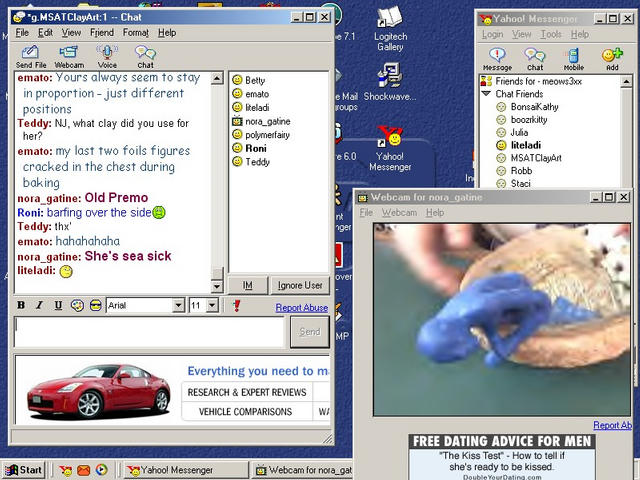Click the red exclamation mark icon
Screen dimensions: 640x480
pyautogui.click(x=236, y=305)
